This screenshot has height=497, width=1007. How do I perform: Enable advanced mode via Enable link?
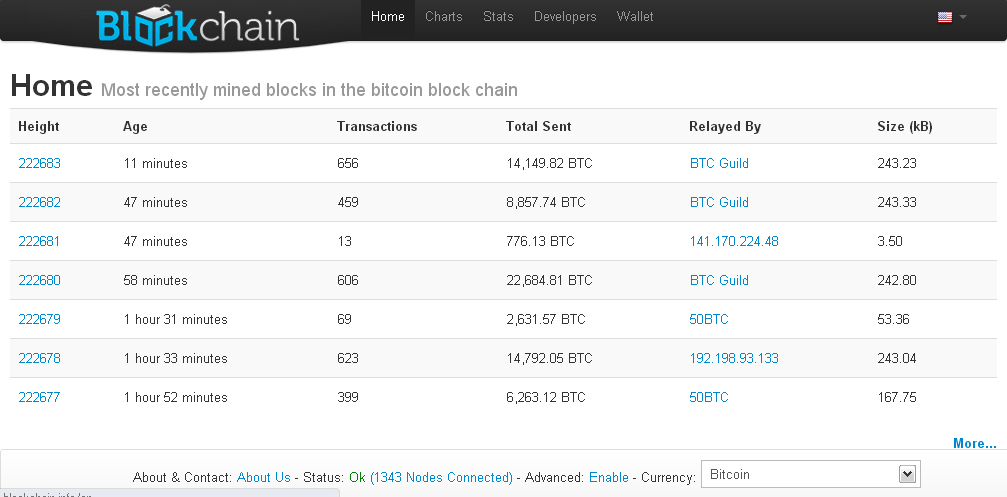click(x=608, y=478)
